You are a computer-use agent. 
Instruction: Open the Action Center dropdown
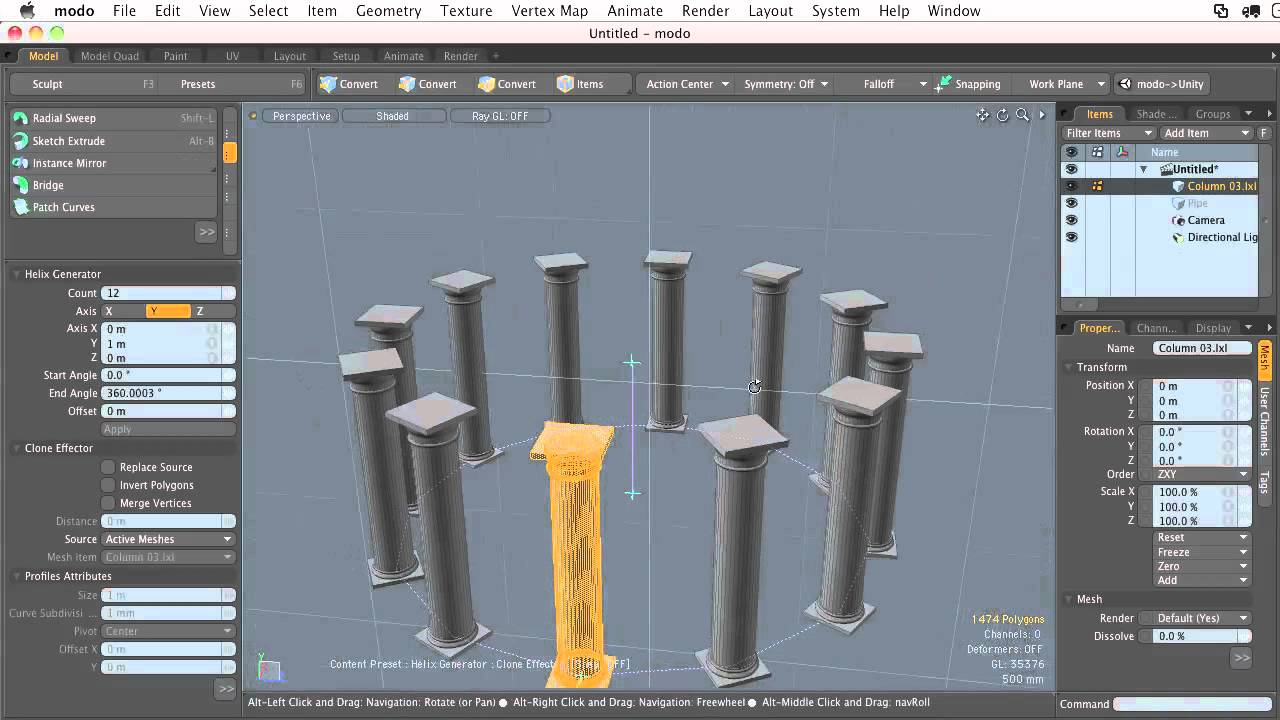pos(687,84)
